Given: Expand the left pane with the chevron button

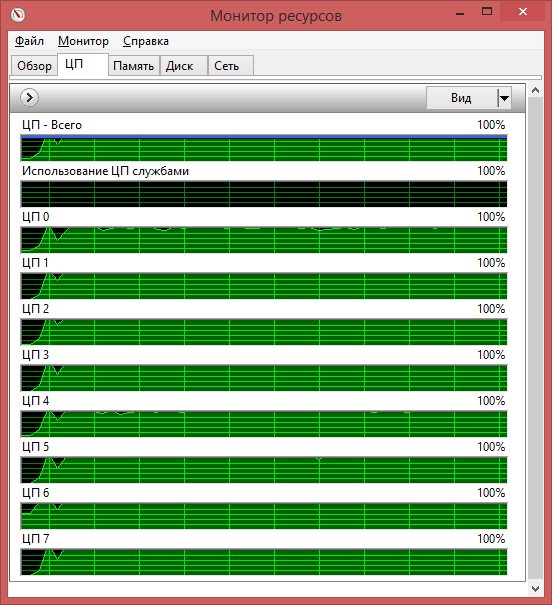Looking at the screenshot, I should 29,97.
